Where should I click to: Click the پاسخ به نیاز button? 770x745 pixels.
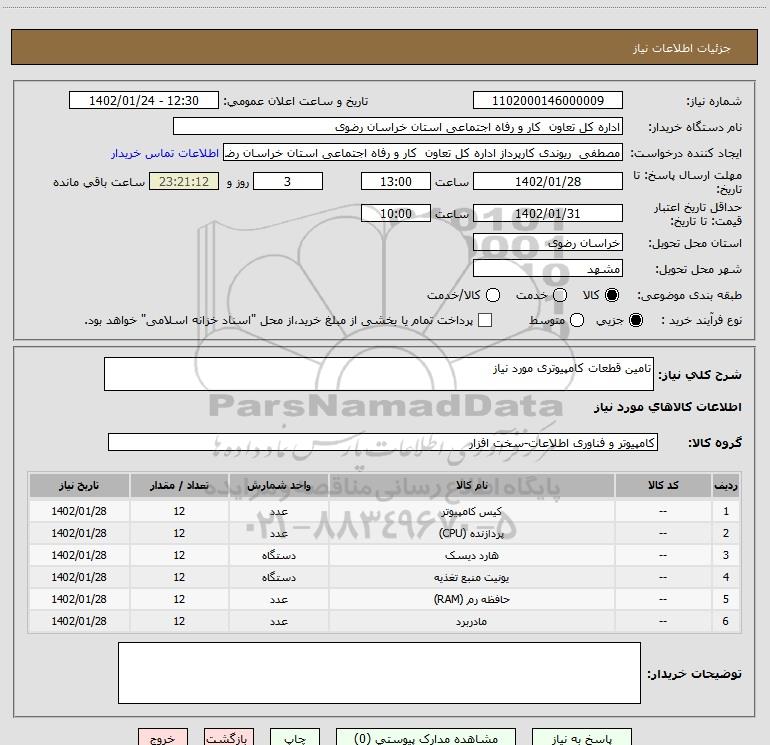point(581,737)
